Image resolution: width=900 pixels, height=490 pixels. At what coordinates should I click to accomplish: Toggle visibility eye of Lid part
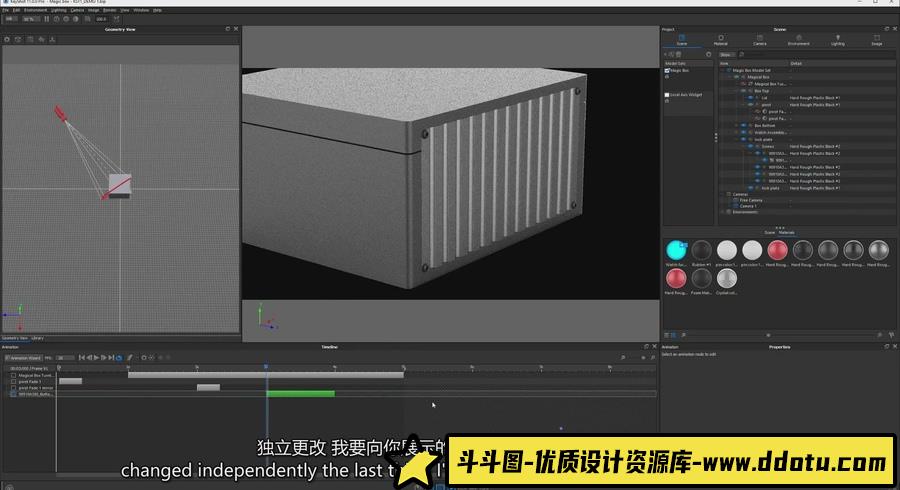(750, 98)
